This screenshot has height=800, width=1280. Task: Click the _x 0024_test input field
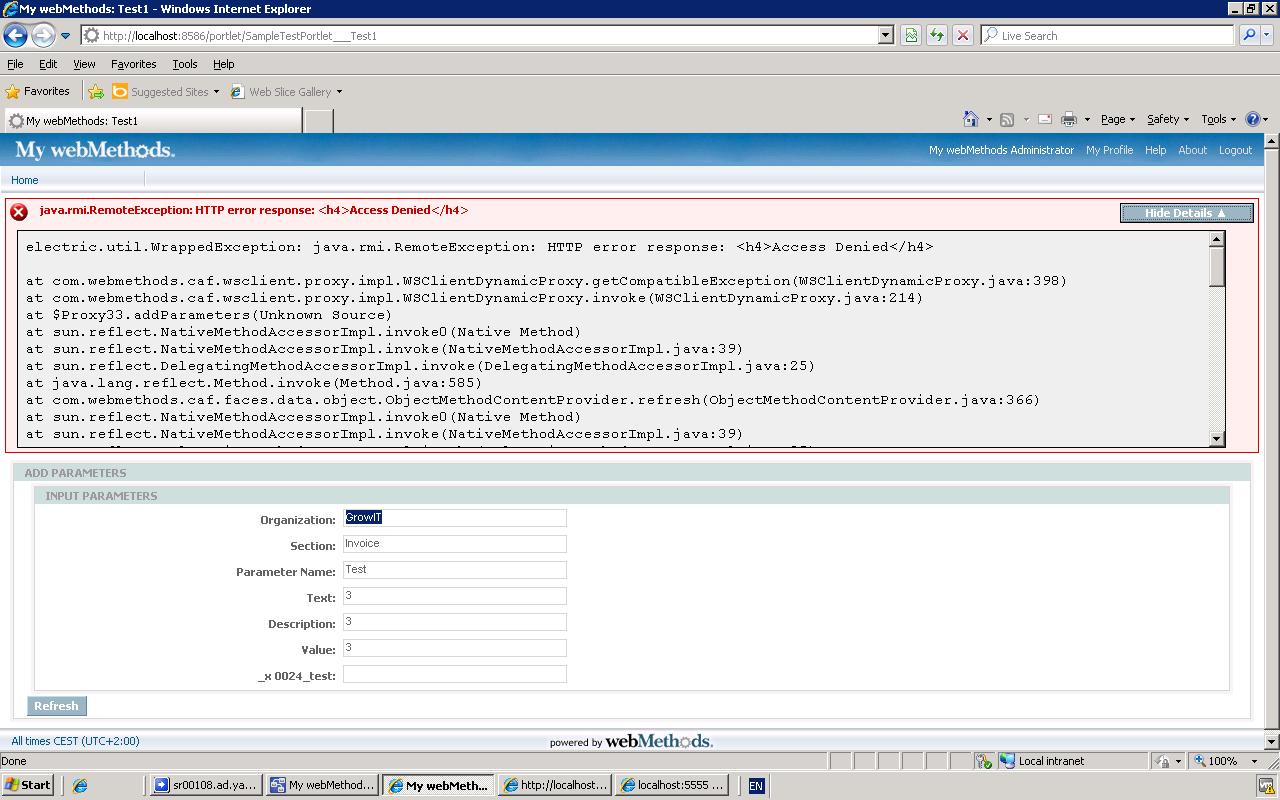coord(455,674)
